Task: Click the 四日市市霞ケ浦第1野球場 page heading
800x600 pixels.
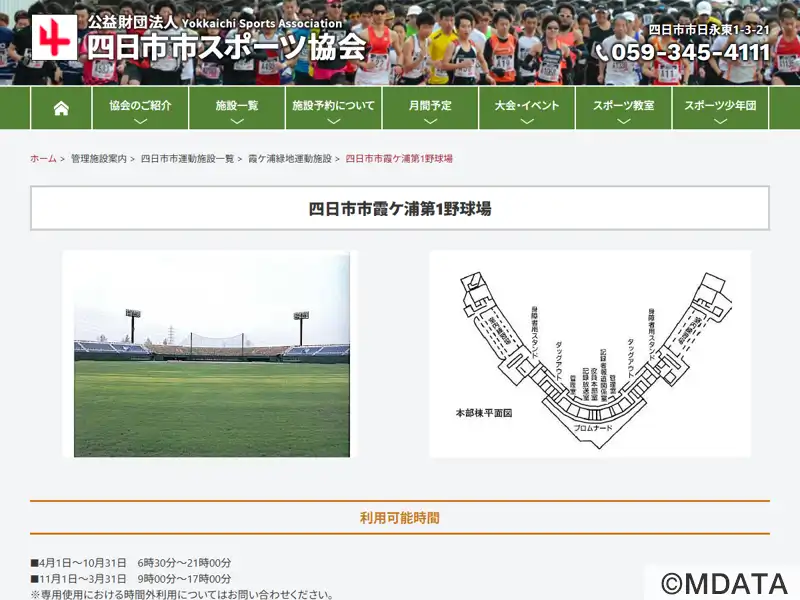Action: point(400,209)
